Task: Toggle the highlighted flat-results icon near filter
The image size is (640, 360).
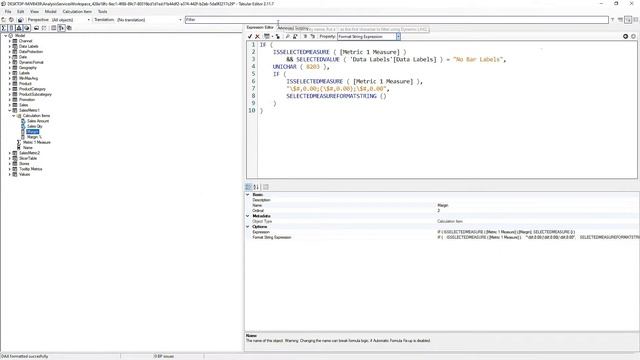Action: pos(628,20)
